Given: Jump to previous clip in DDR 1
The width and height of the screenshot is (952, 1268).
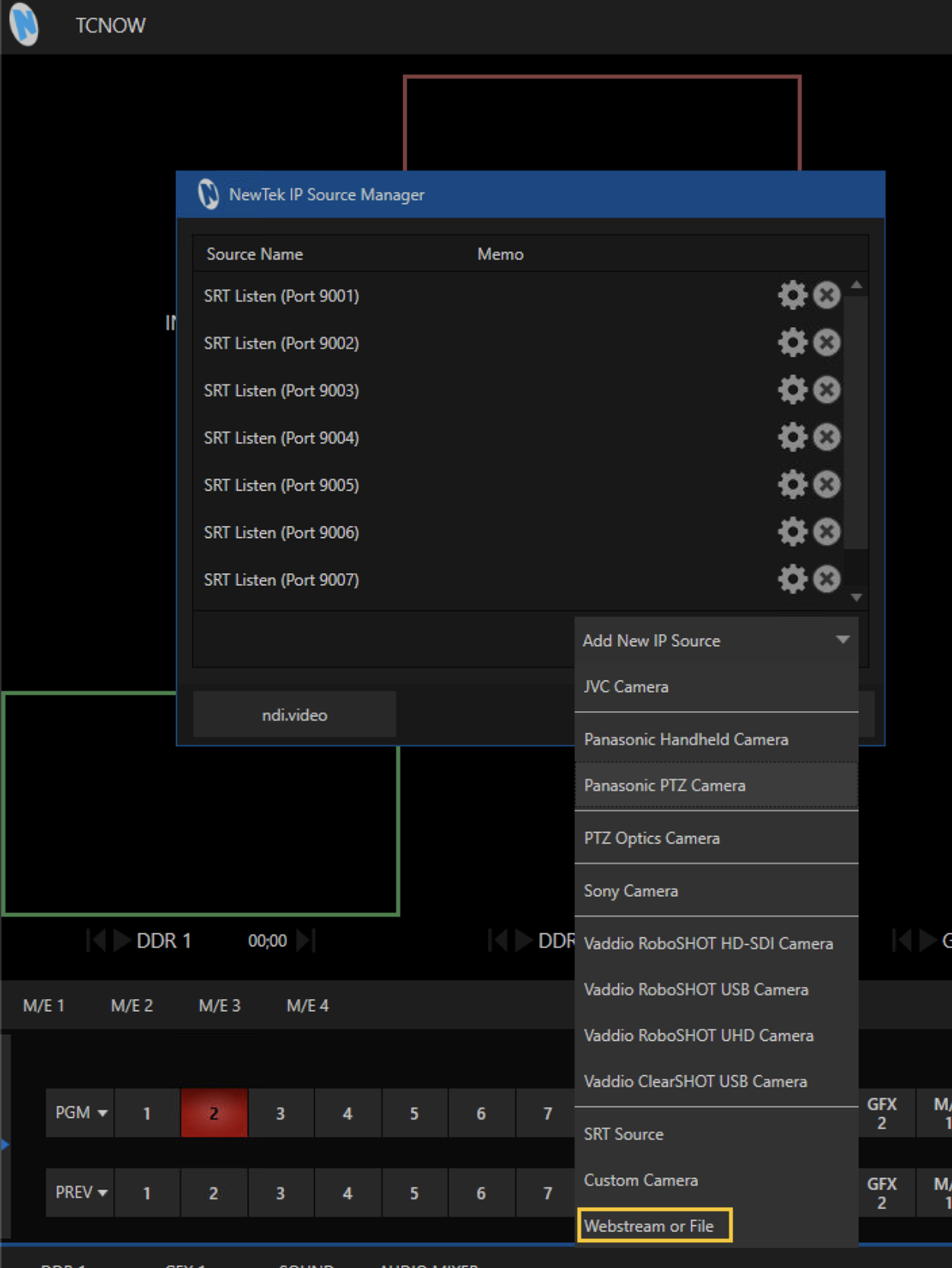Looking at the screenshot, I should (96, 940).
